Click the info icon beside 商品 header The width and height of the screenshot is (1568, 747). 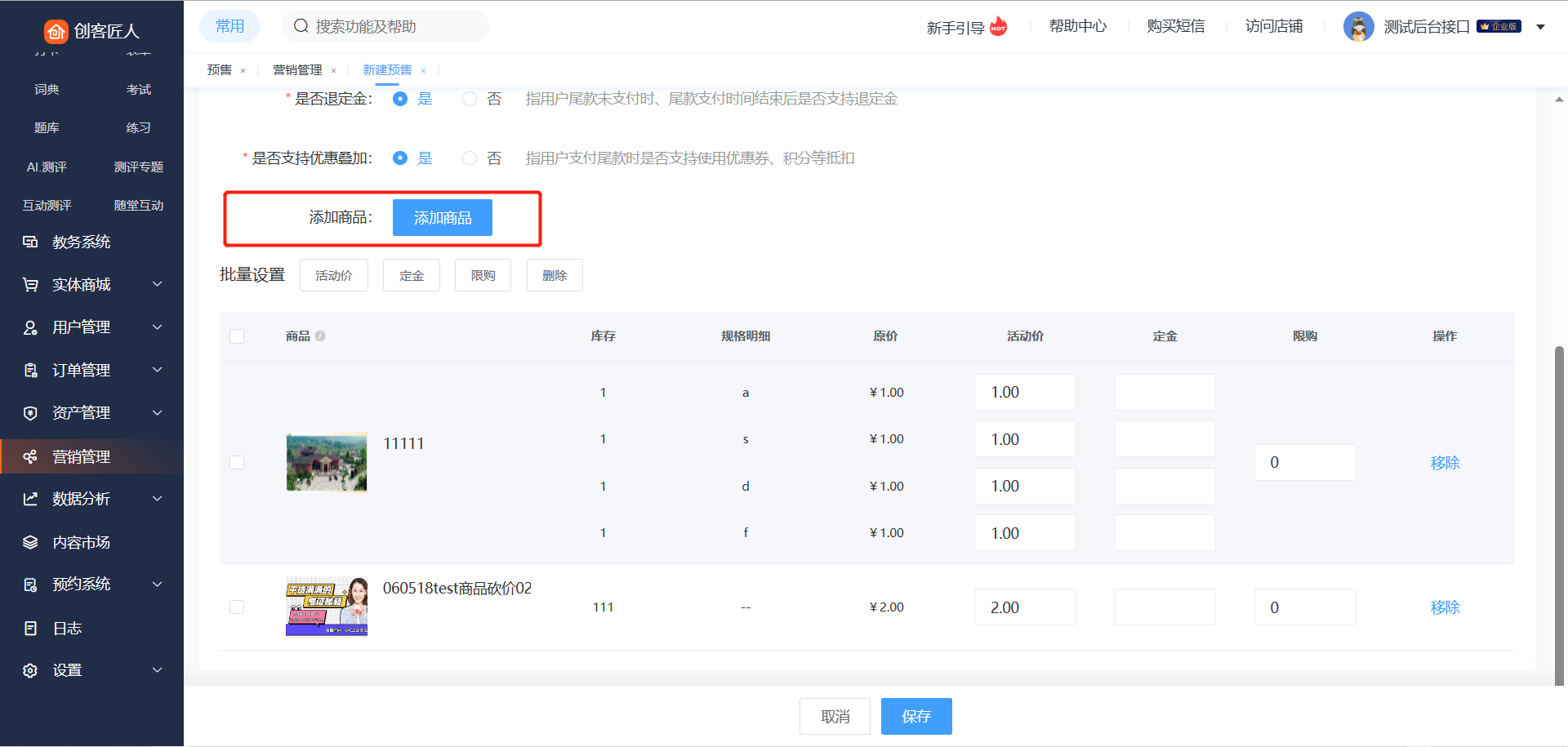coord(320,336)
